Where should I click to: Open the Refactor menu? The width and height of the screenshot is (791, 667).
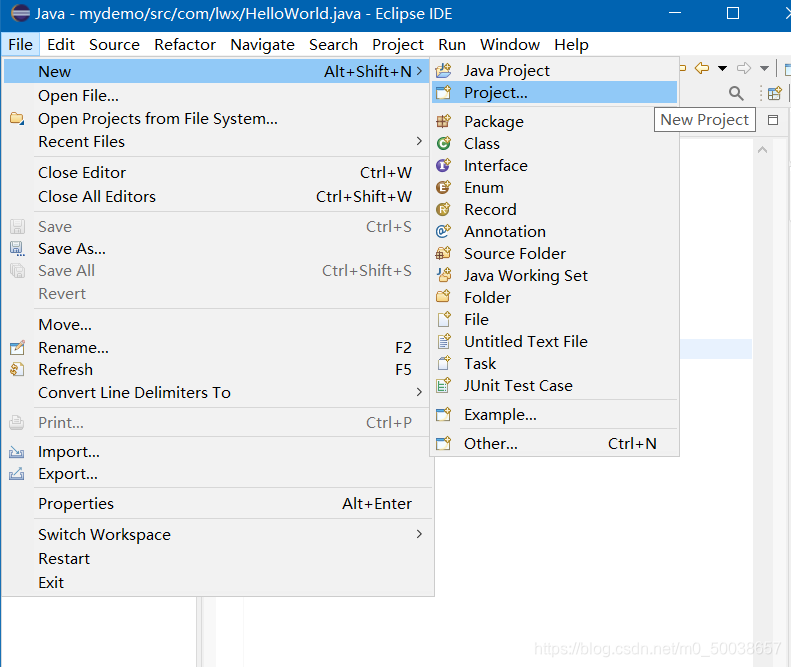185,44
